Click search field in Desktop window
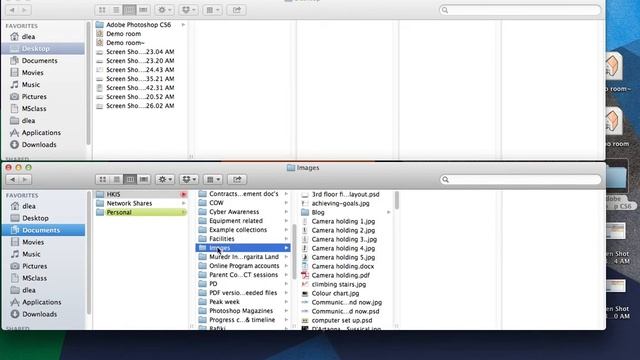The image size is (640, 360). [520, 10]
